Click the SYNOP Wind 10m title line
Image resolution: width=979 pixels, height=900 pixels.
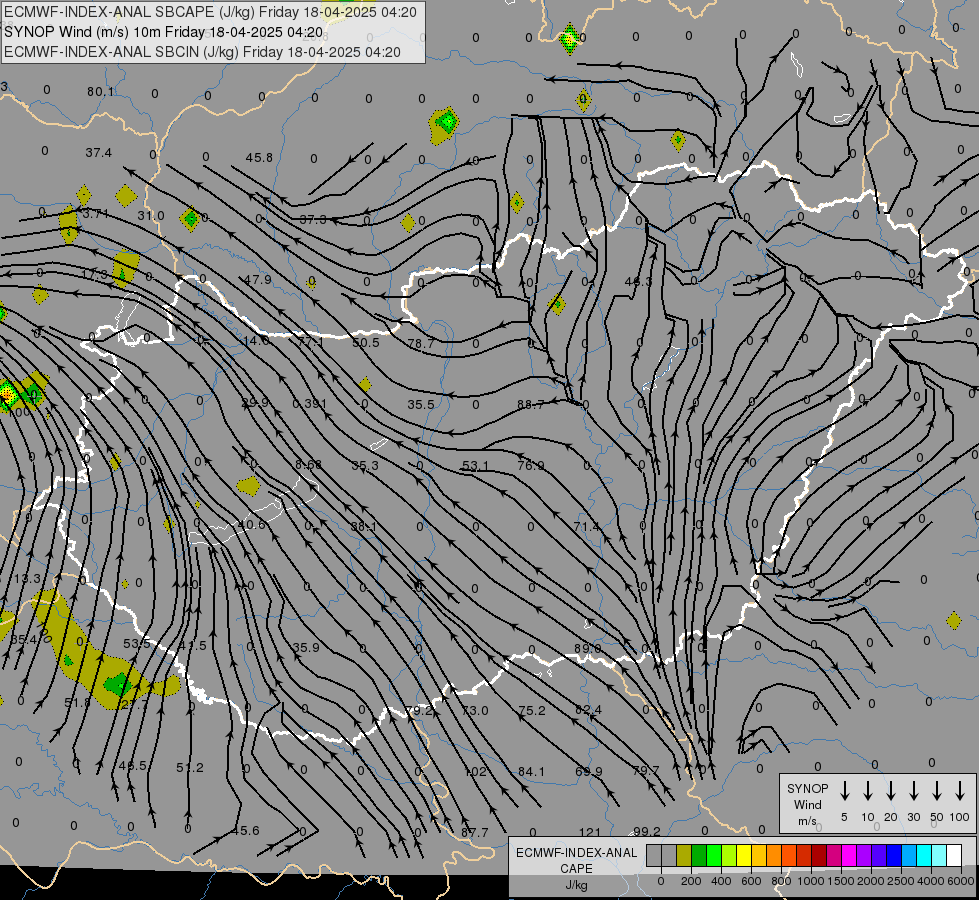(164, 32)
